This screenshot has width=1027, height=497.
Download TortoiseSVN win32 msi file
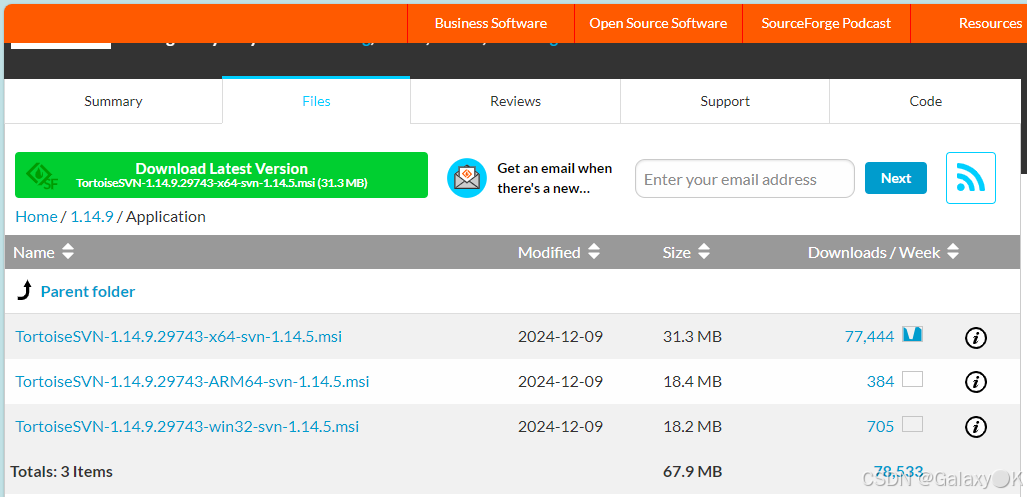click(187, 427)
